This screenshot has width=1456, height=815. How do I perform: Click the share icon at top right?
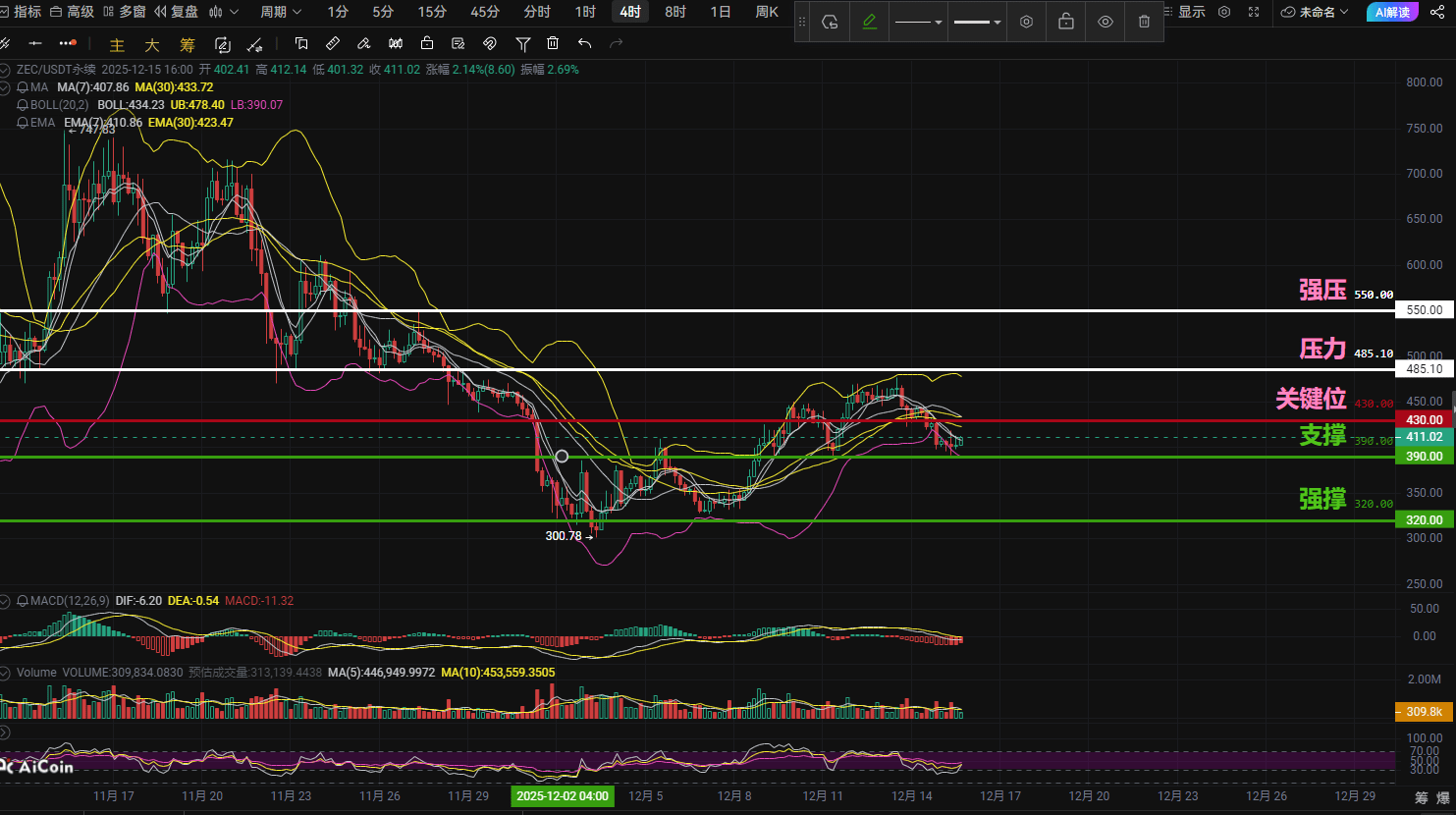coord(1437,12)
